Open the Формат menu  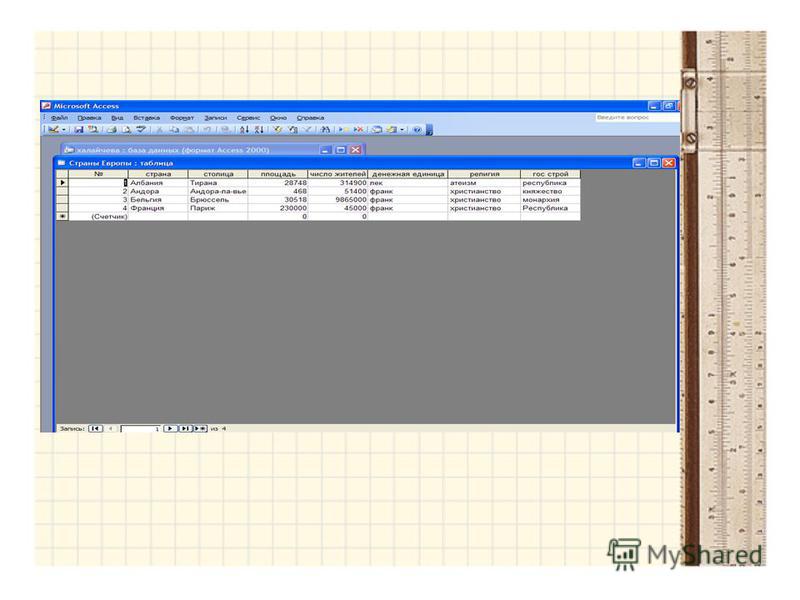[x=182, y=118]
